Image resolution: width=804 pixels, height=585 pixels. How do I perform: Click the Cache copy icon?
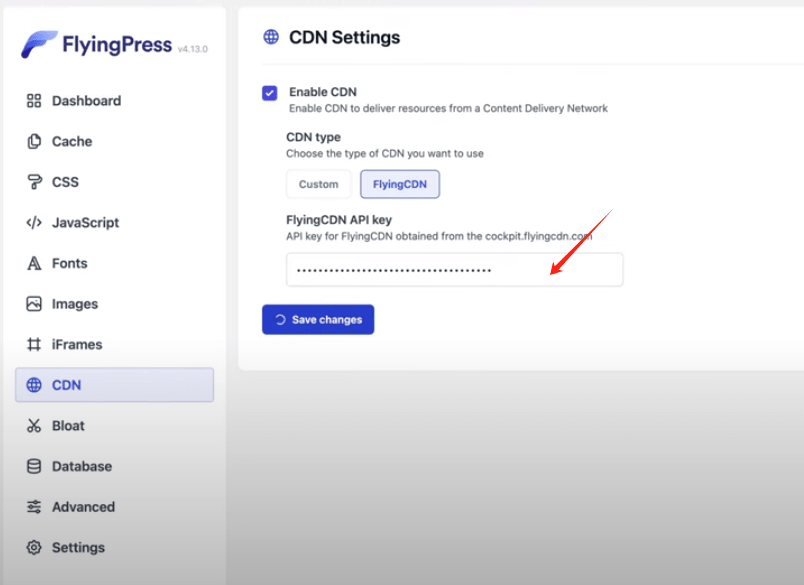point(34,142)
